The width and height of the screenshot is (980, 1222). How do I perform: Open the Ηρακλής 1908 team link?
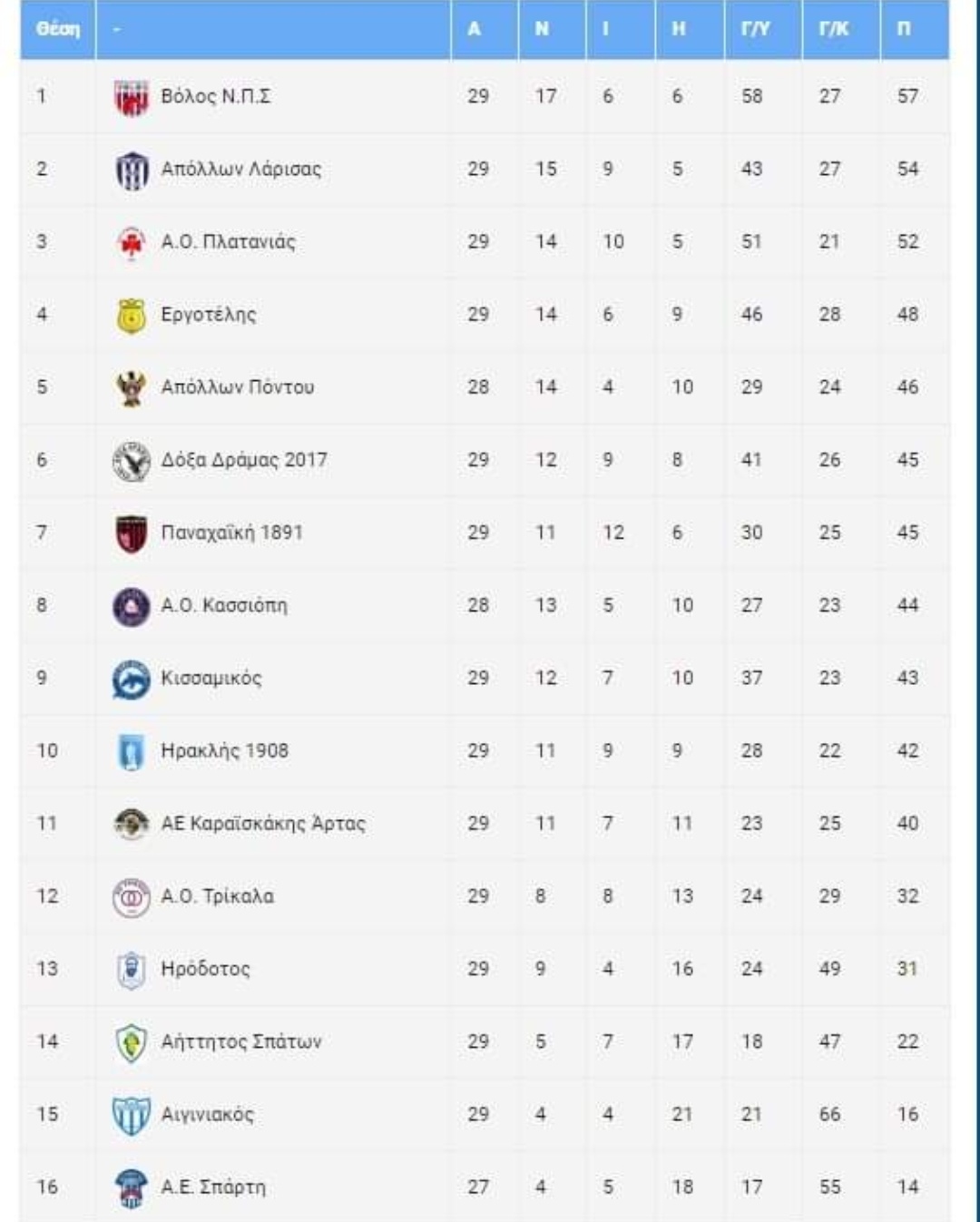pyautogui.click(x=224, y=751)
